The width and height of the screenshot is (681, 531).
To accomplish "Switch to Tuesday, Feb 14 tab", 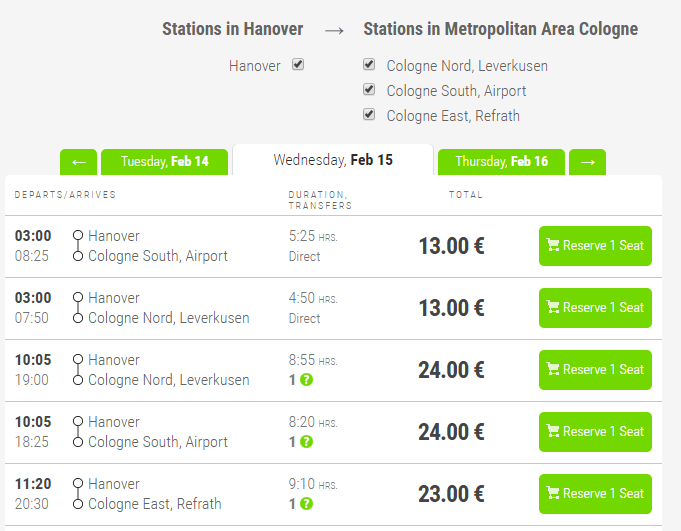I will click(x=164, y=162).
